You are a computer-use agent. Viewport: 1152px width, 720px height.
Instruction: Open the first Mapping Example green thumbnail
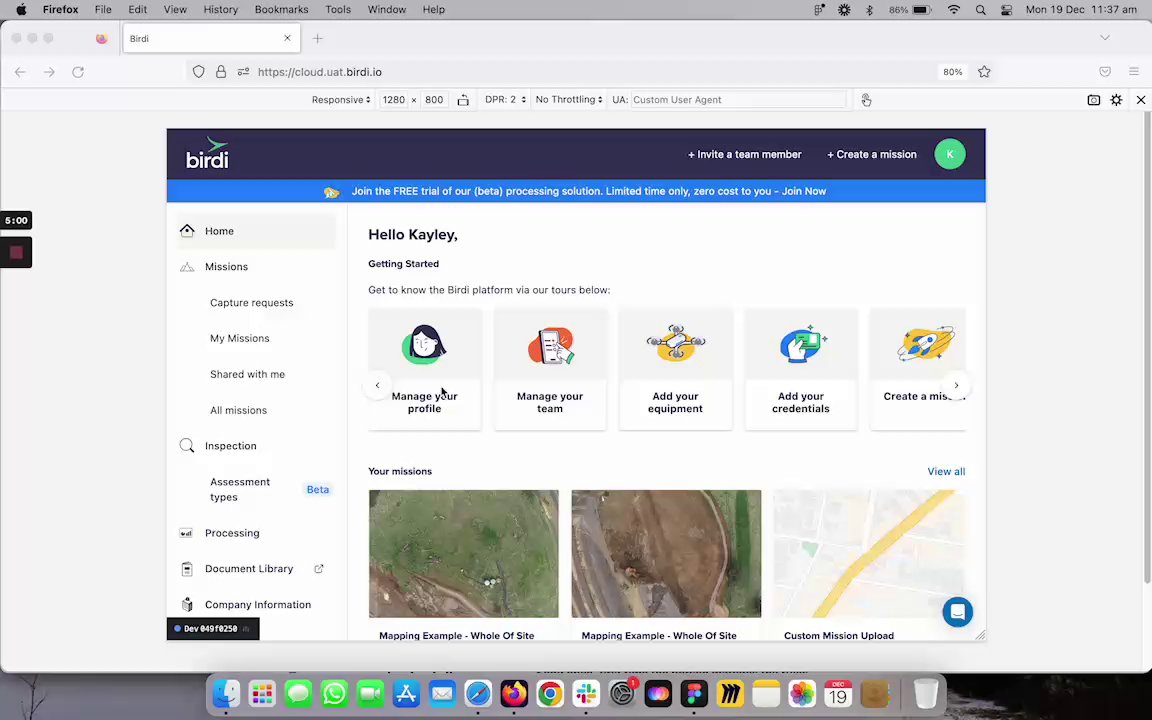[x=464, y=554]
